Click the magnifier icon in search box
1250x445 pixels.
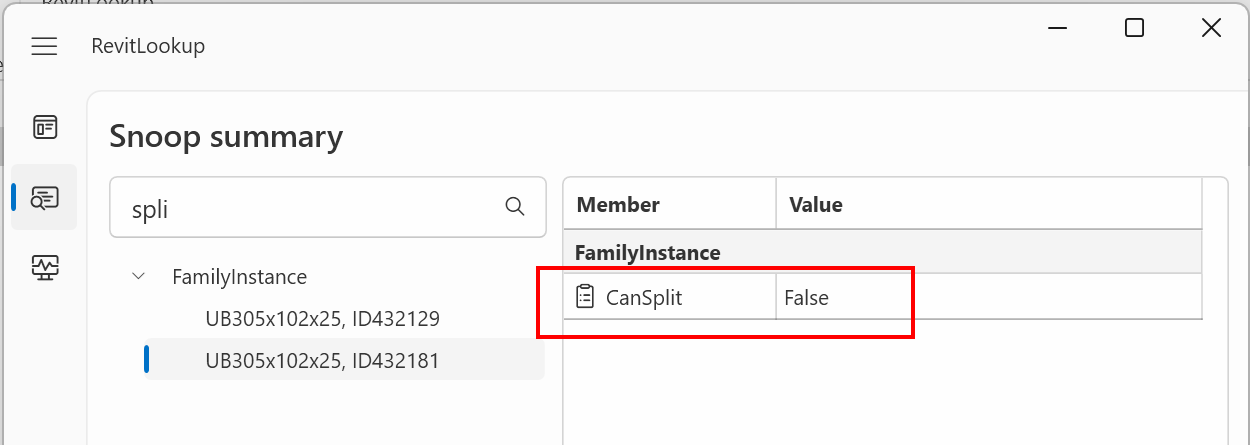click(515, 207)
